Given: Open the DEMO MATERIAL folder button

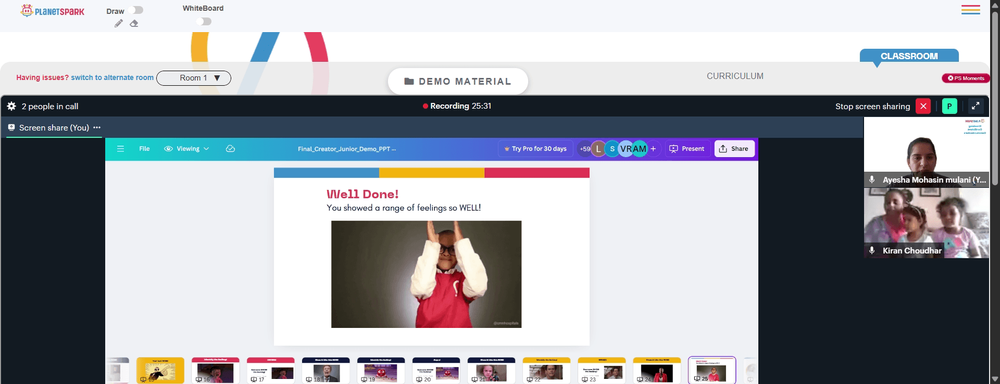Looking at the screenshot, I should 458,81.
